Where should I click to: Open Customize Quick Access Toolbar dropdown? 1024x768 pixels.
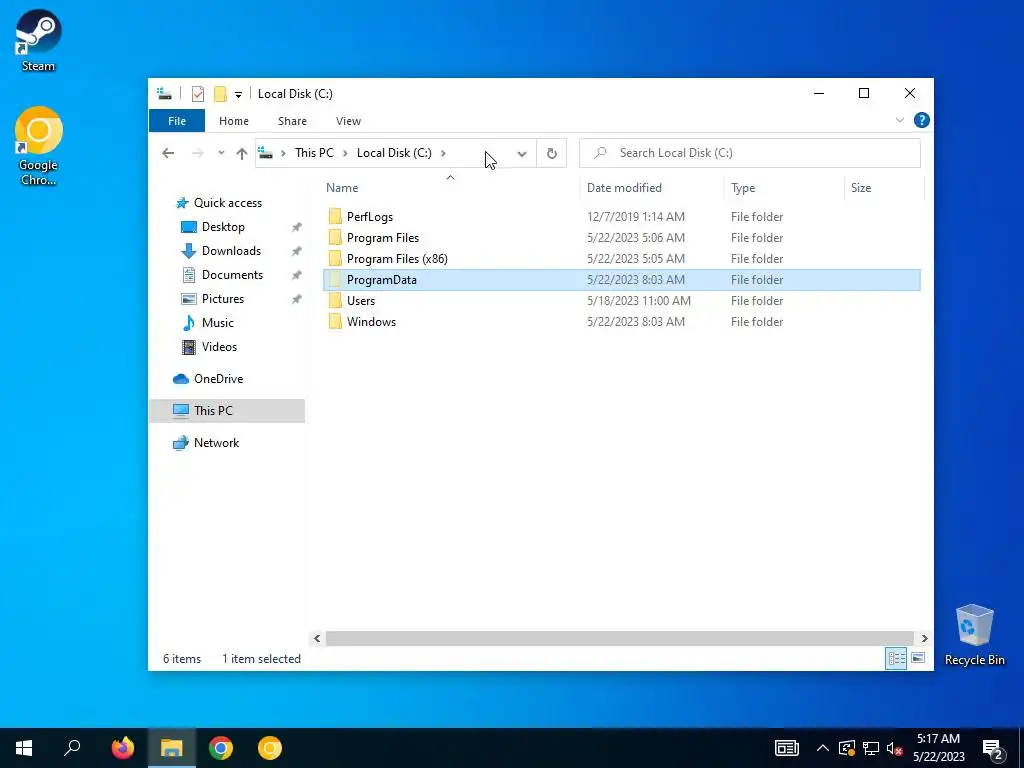point(238,95)
